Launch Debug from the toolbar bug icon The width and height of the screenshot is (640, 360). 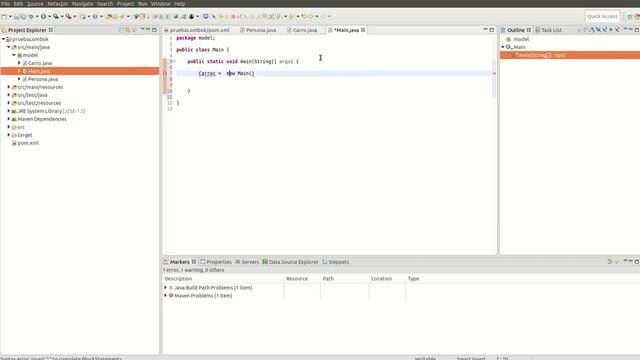(x=31, y=16)
